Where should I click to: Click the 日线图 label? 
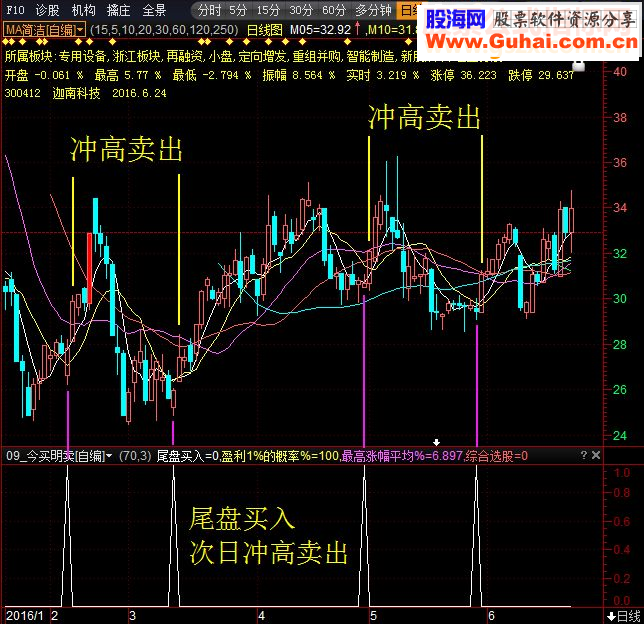tap(264, 30)
